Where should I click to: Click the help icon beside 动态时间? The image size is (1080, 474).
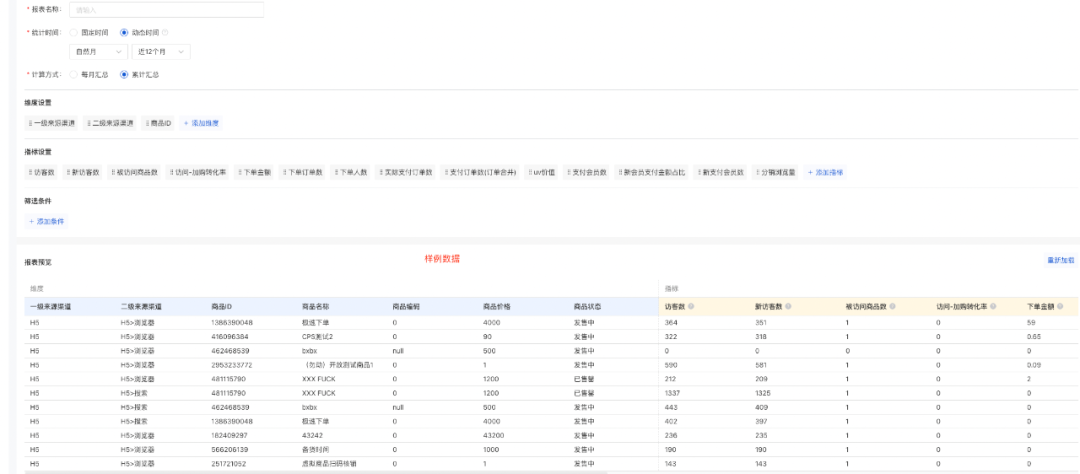pyautogui.click(x=165, y=32)
